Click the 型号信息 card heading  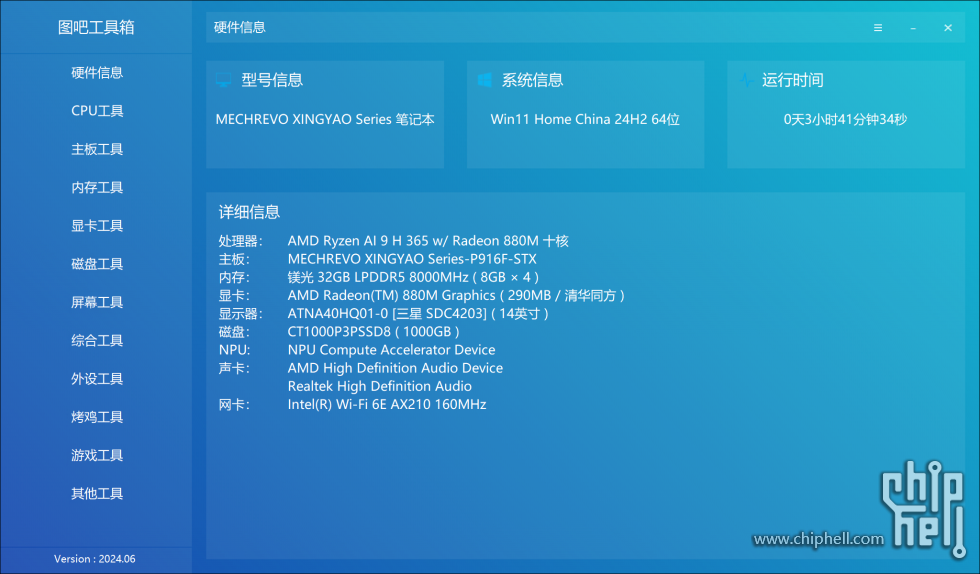[x=272, y=80]
